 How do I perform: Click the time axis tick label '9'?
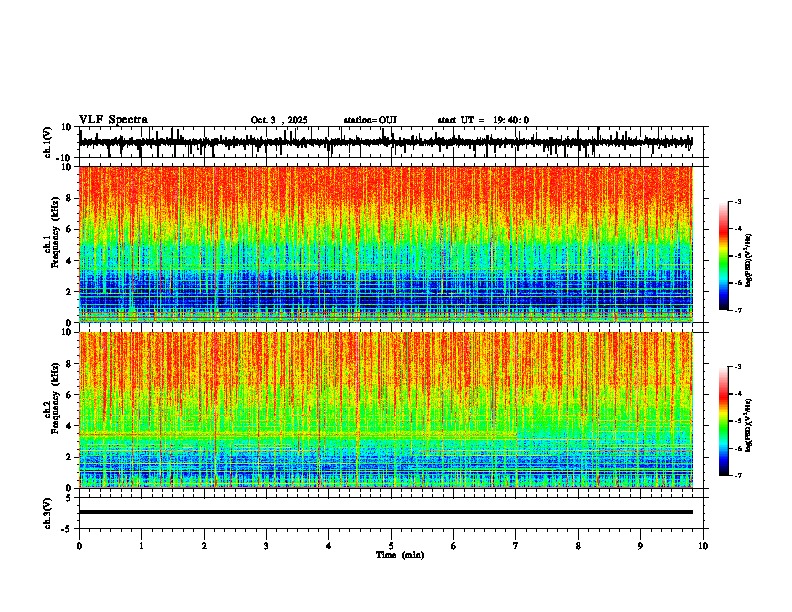[640, 546]
